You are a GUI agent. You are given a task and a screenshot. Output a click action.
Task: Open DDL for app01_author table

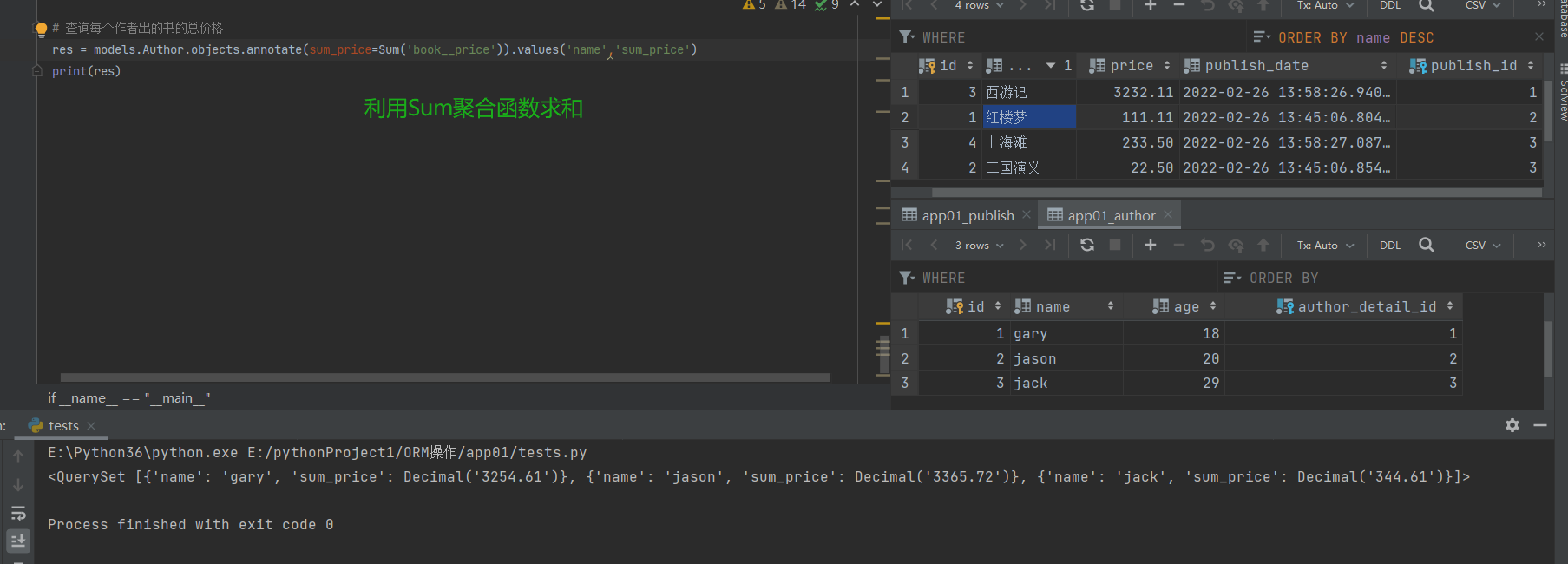point(1390,246)
